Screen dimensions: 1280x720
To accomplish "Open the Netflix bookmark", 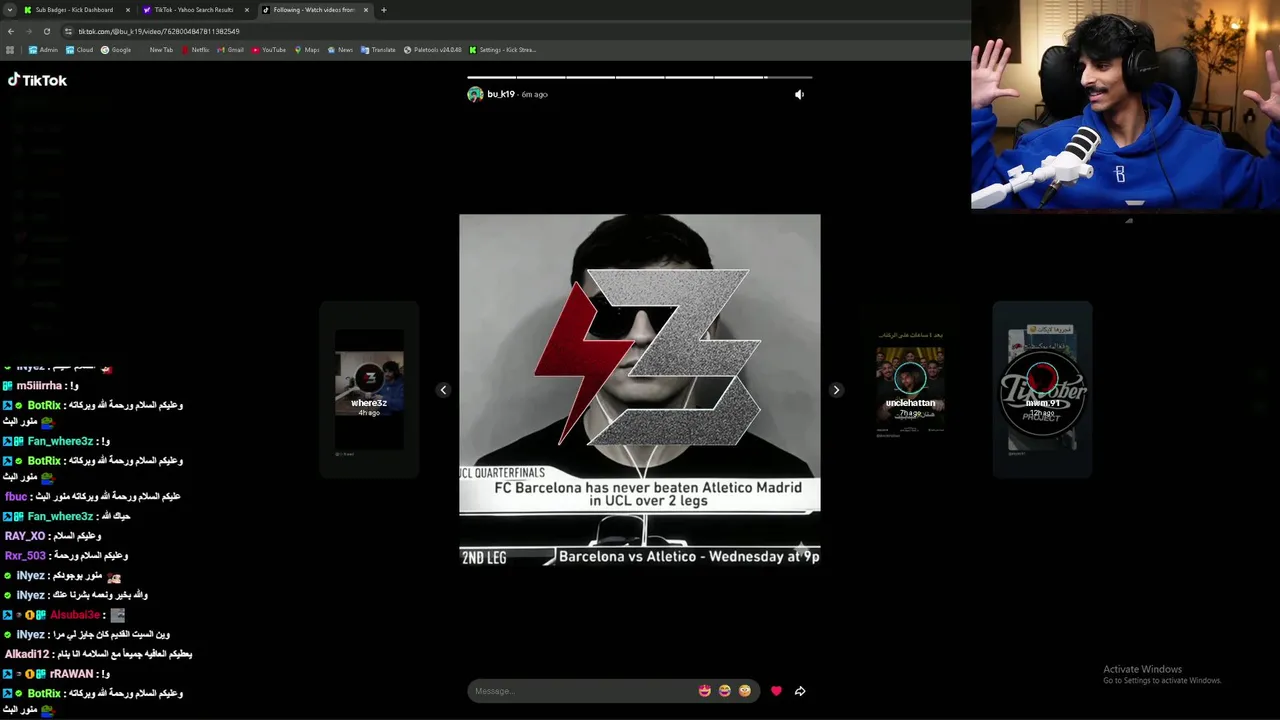I will pos(195,50).
